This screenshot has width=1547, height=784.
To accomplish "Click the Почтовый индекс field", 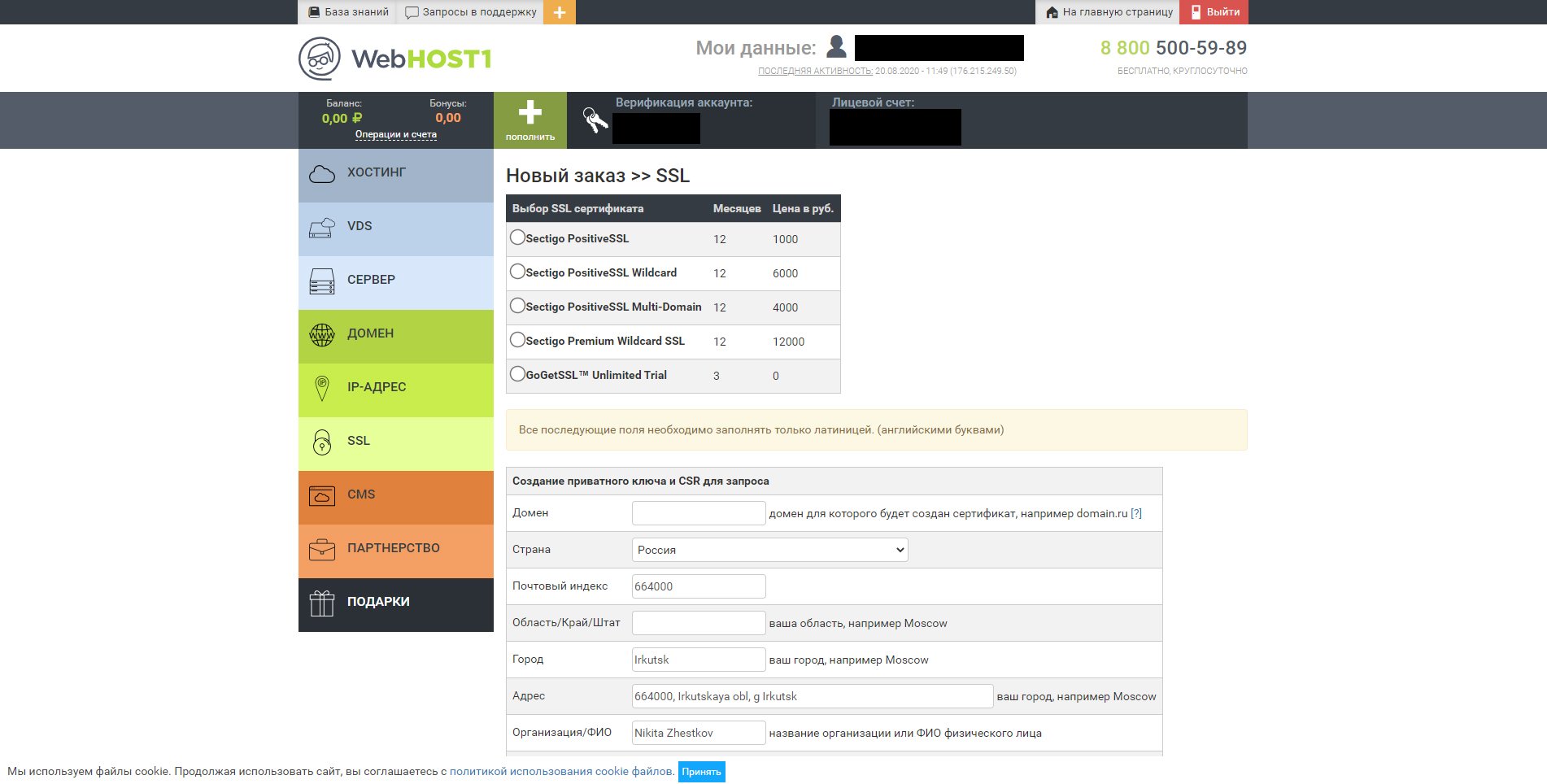I will click(699, 586).
